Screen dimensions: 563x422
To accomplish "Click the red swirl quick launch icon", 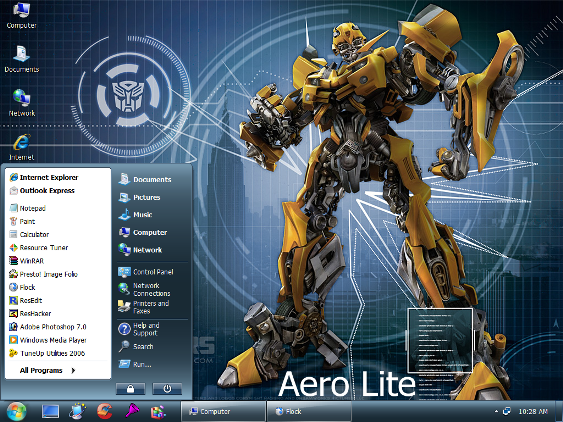I will point(104,411).
